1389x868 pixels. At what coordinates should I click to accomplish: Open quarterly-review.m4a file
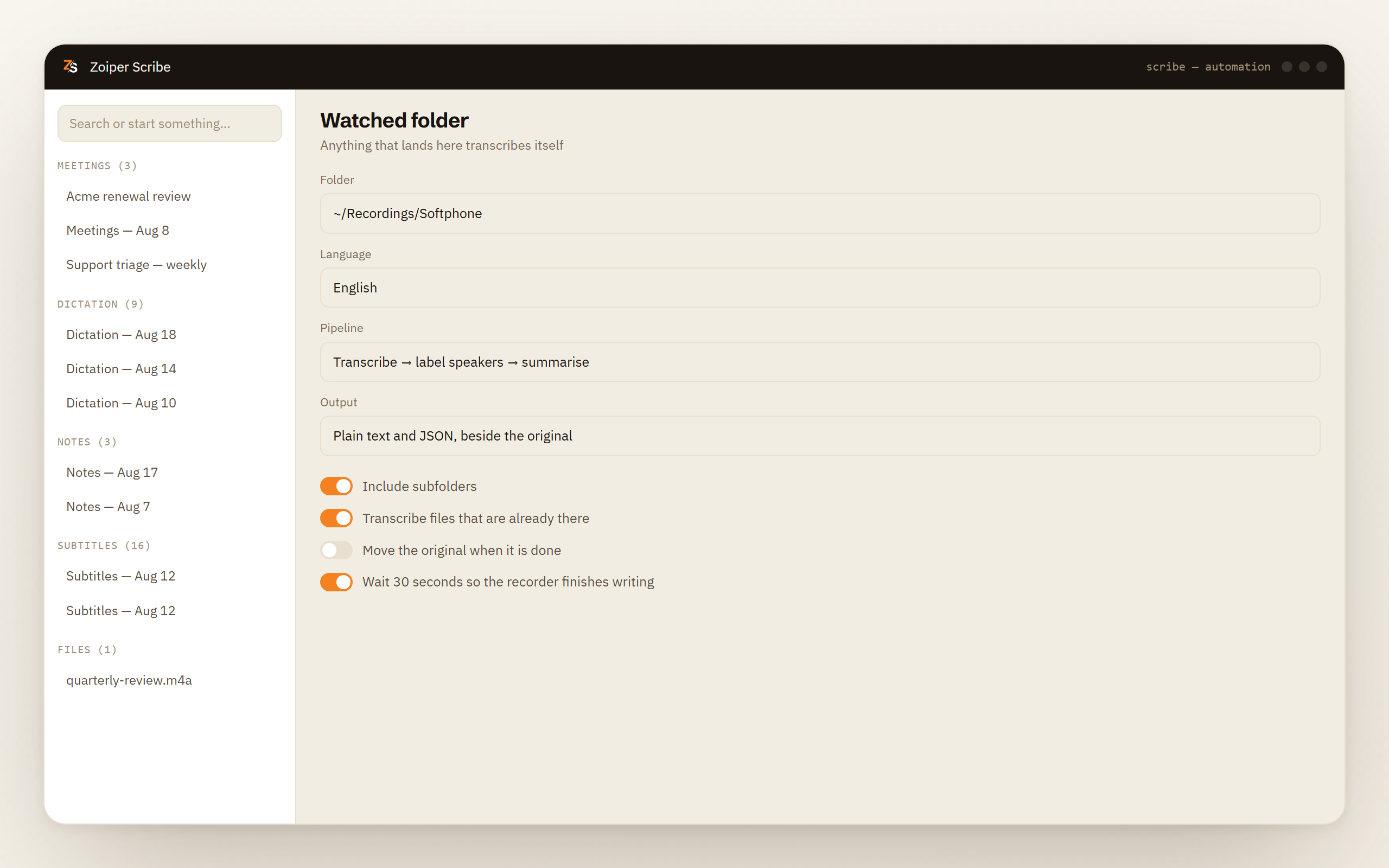(129, 680)
